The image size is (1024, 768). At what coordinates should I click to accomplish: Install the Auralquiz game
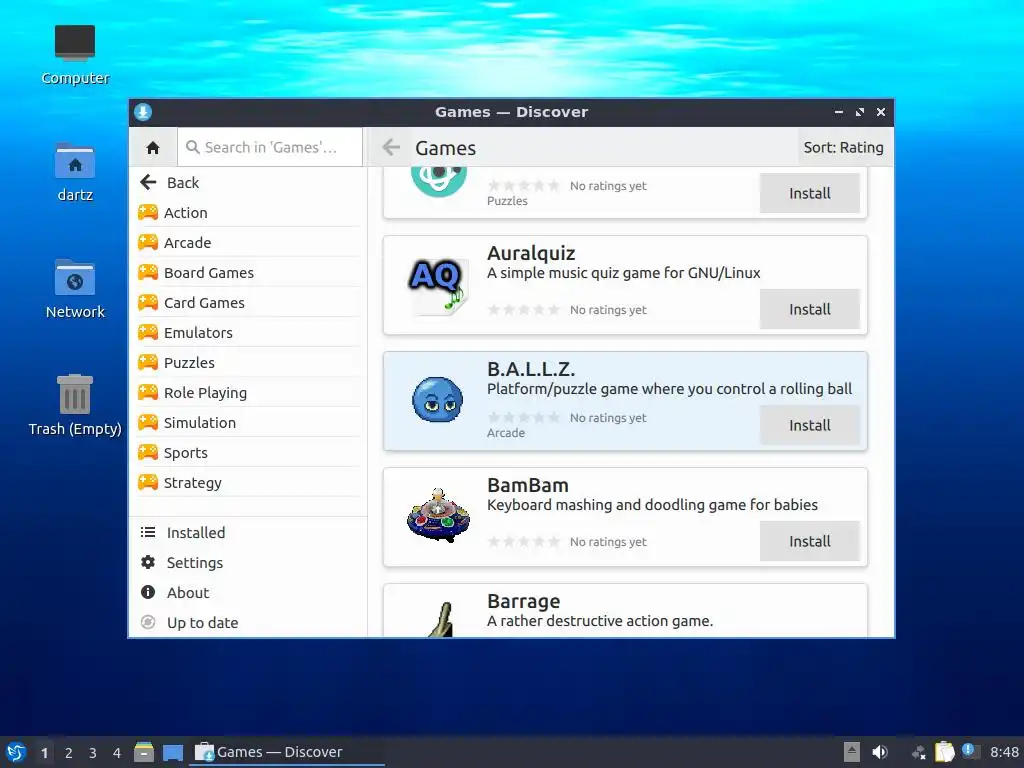810,309
